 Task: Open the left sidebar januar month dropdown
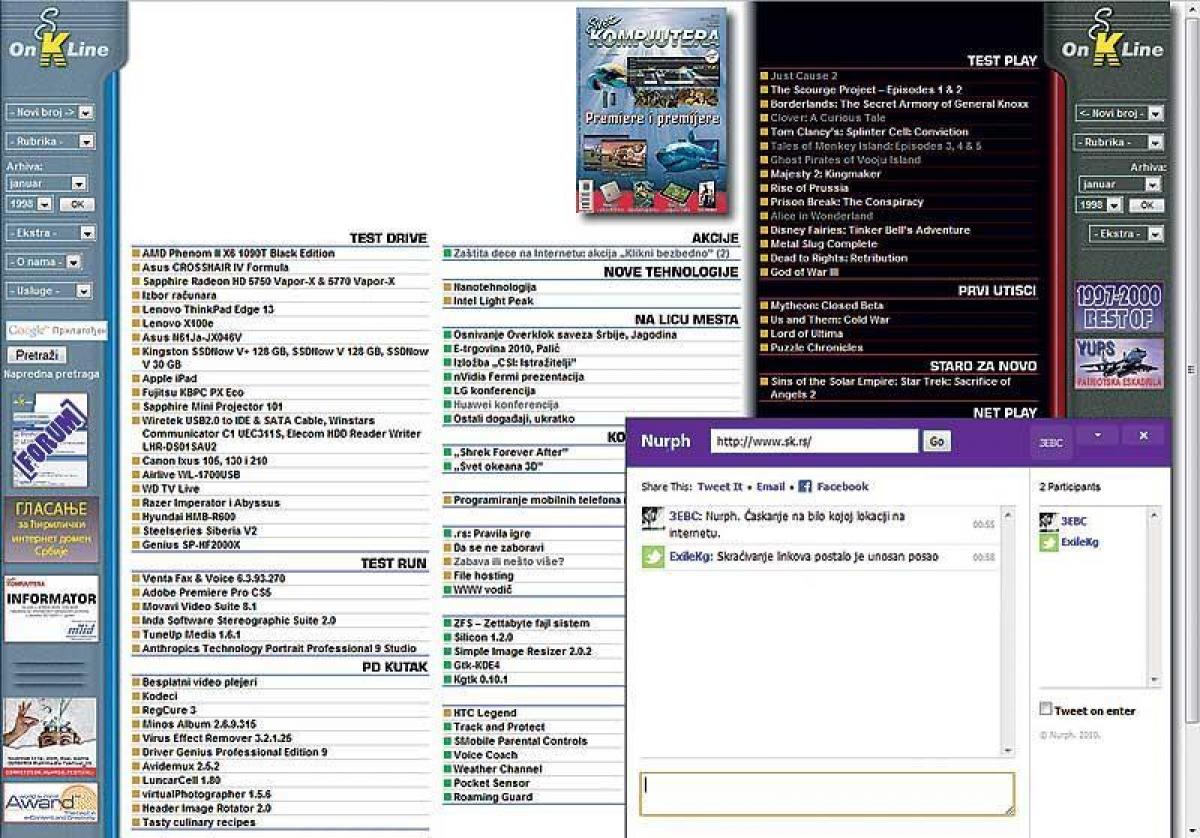tap(46, 184)
